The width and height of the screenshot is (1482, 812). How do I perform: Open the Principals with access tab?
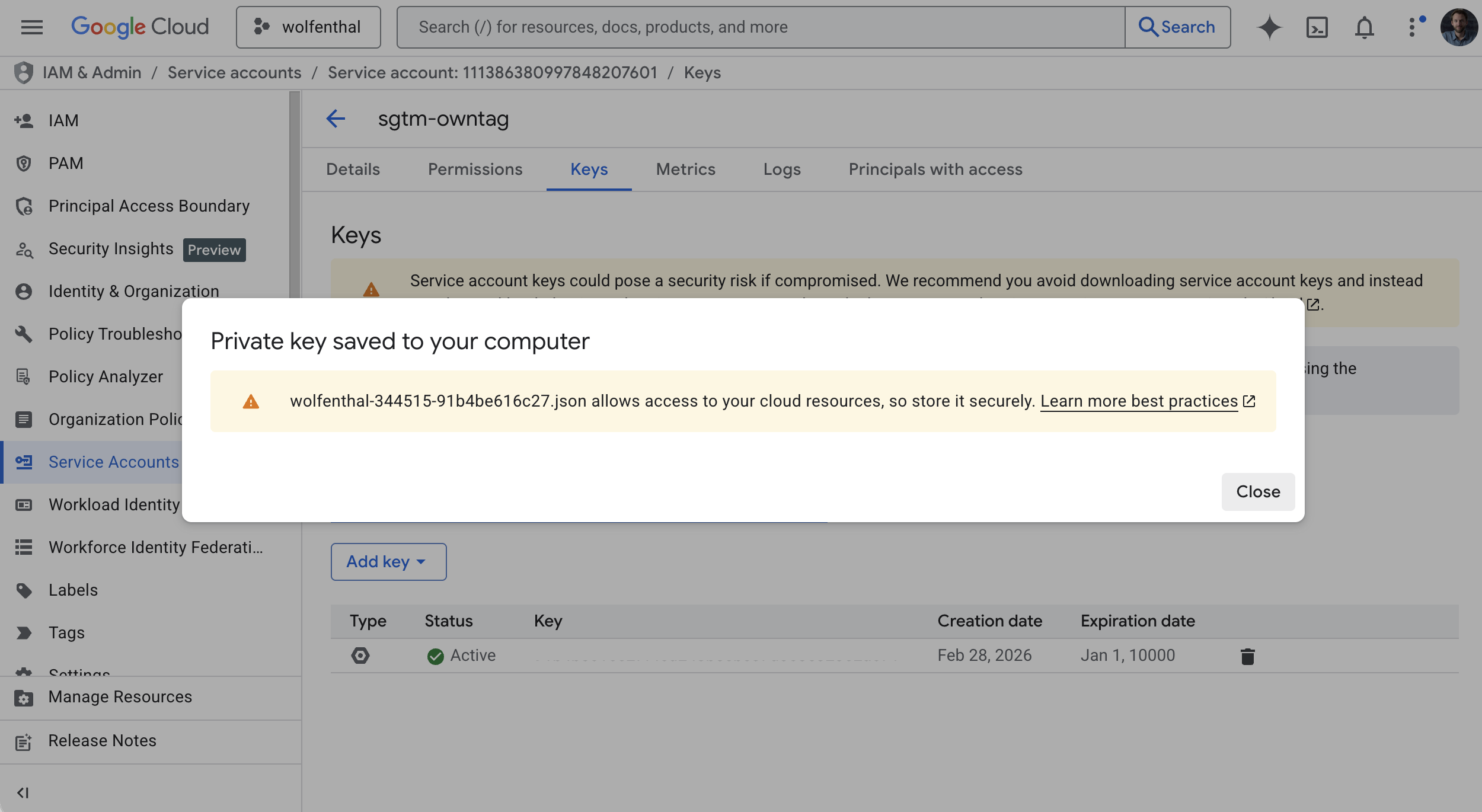pyautogui.click(x=935, y=170)
